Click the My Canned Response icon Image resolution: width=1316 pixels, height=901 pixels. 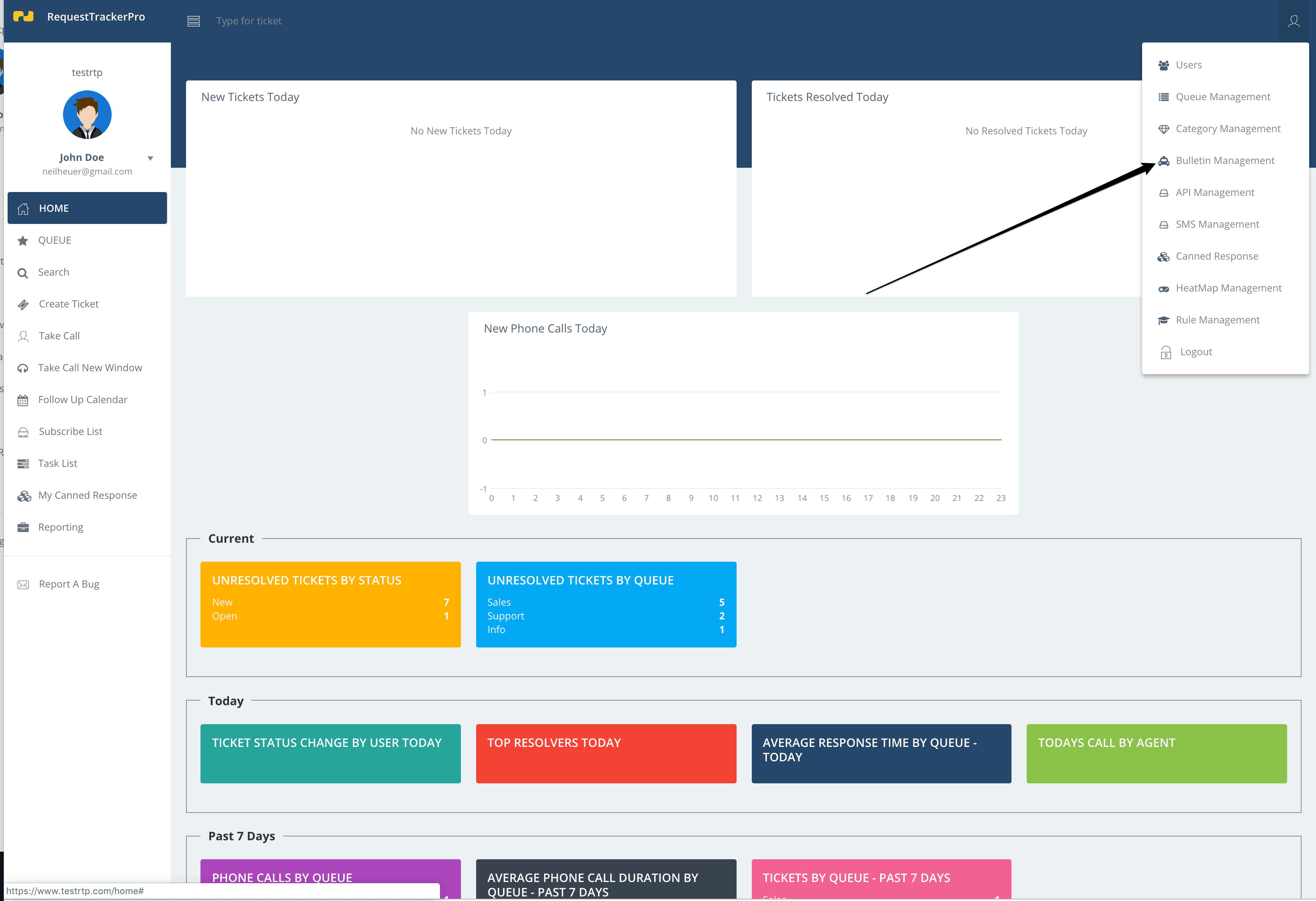24,495
